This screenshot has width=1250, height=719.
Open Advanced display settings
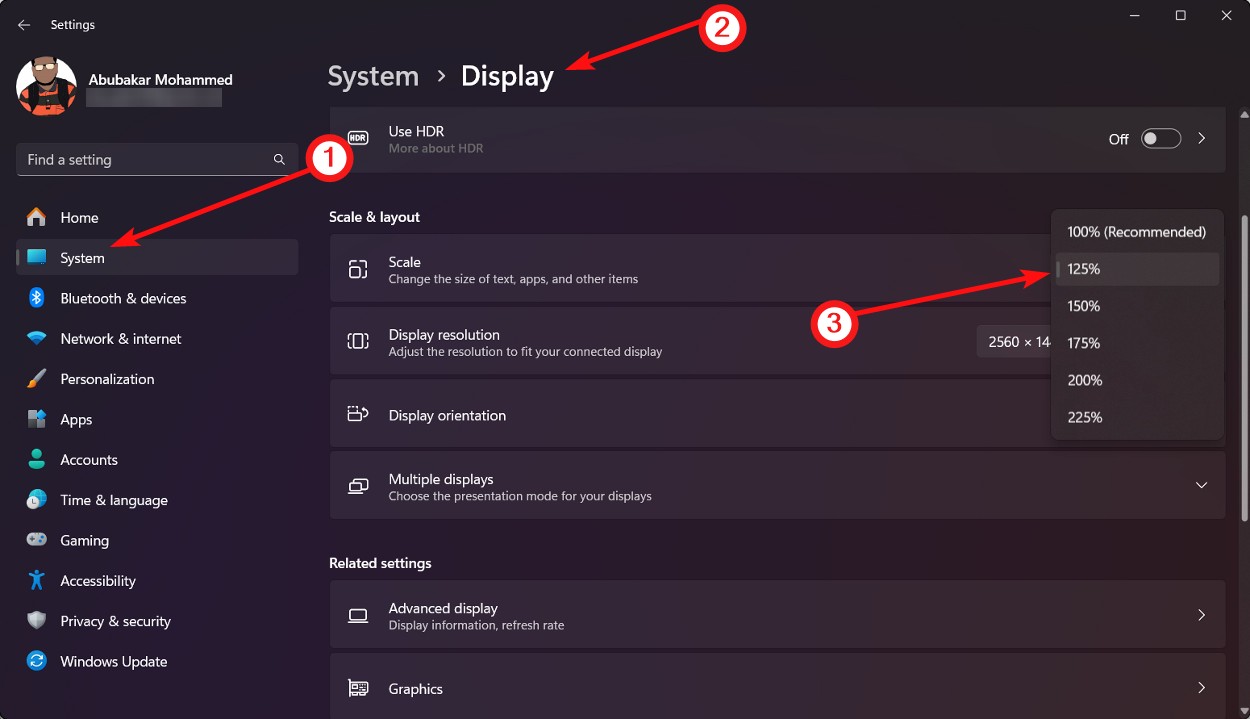click(x=778, y=614)
